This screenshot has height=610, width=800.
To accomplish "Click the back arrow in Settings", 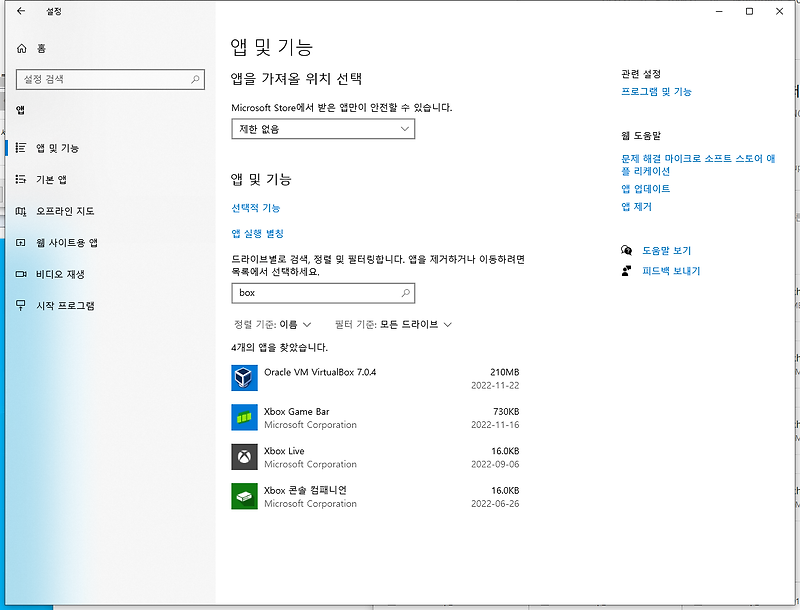I will pyautogui.click(x=21, y=11).
